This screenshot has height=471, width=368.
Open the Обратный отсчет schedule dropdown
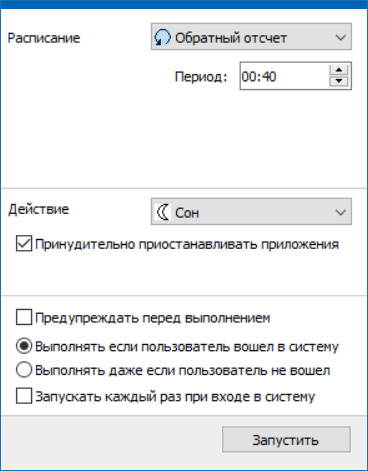251,37
